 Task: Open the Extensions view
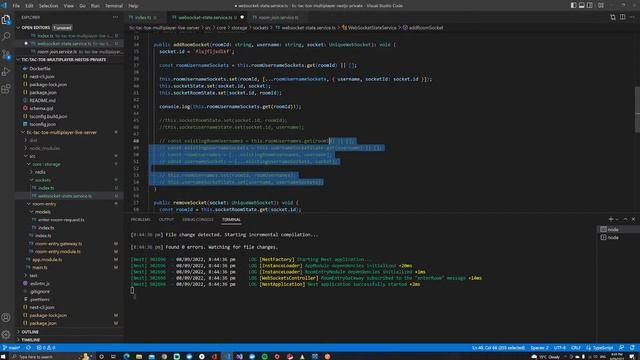6,89
